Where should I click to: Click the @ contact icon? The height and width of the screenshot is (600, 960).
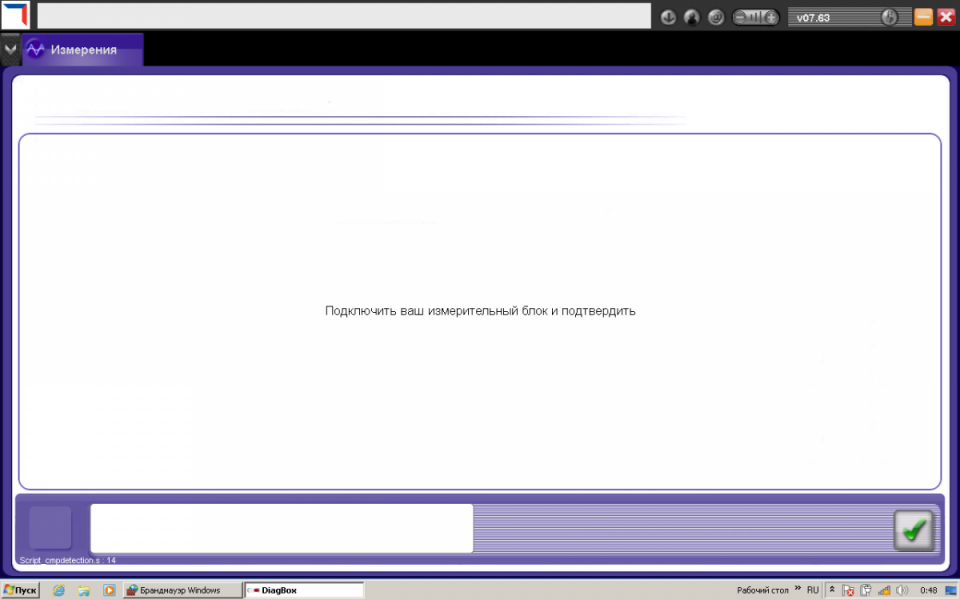716,17
